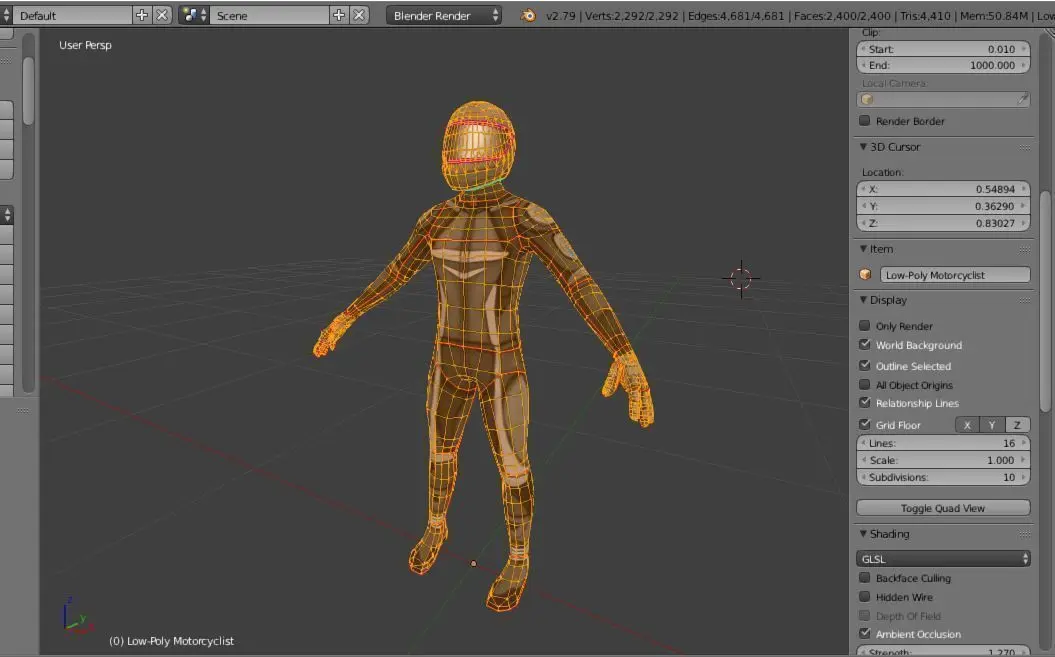Click the Toggle Quad View button
The width and height of the screenshot is (1055, 657).
click(943, 508)
